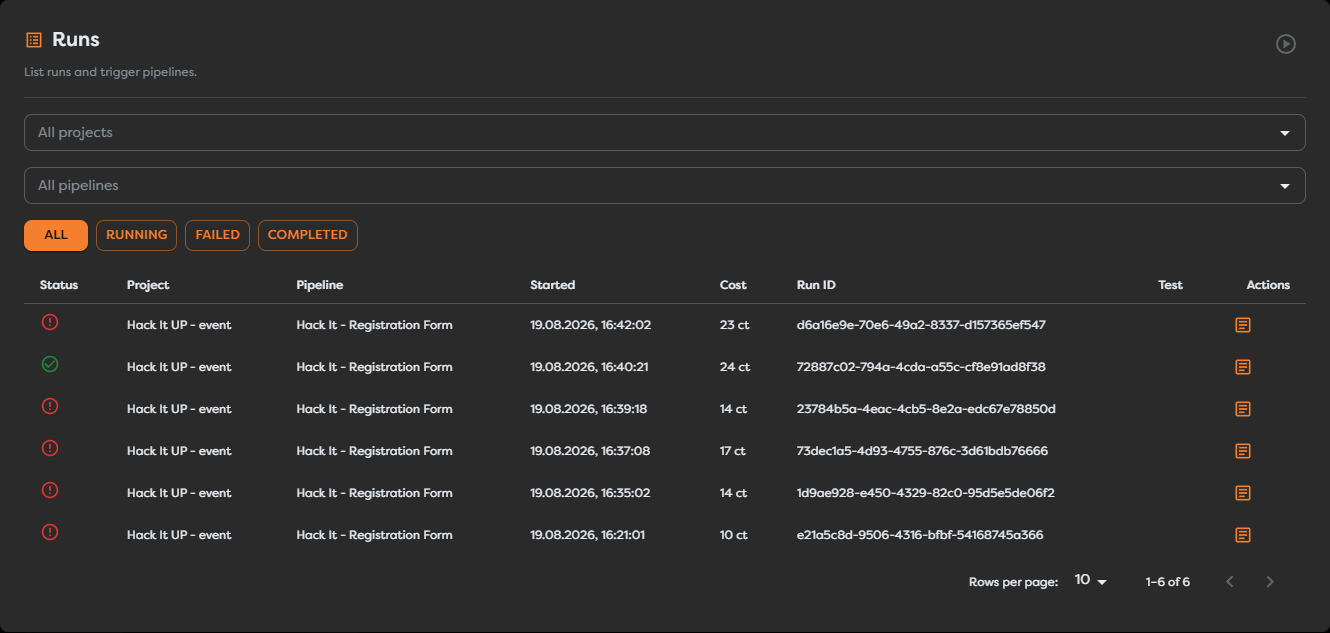Click failed status icon of 16:42:02 run
1330x633 pixels.
[x=50, y=322]
